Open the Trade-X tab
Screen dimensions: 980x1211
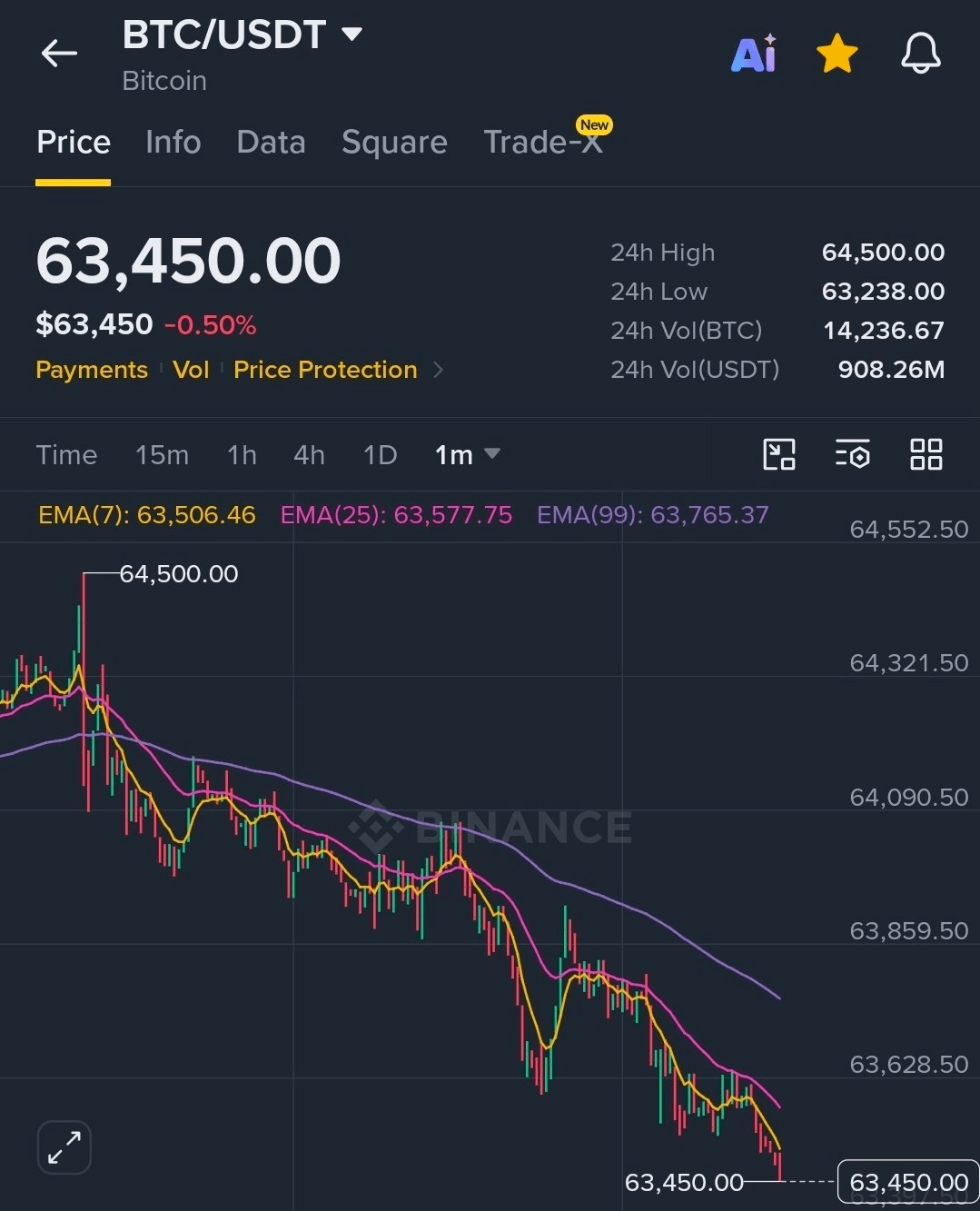coord(543,142)
